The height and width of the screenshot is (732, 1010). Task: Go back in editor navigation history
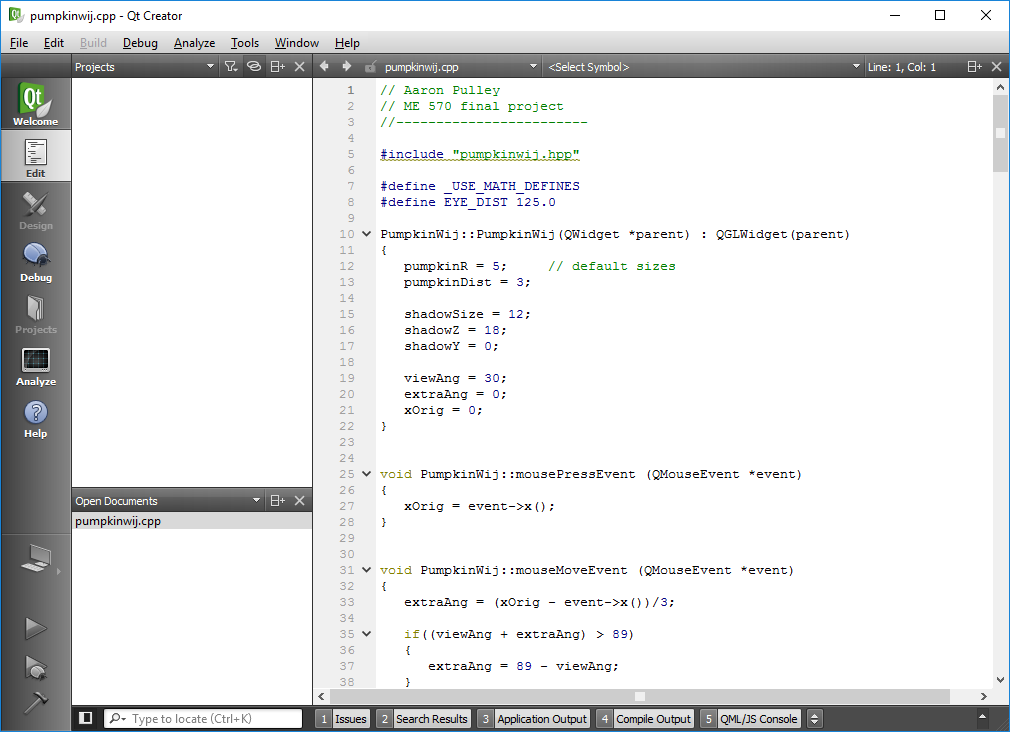[324, 66]
